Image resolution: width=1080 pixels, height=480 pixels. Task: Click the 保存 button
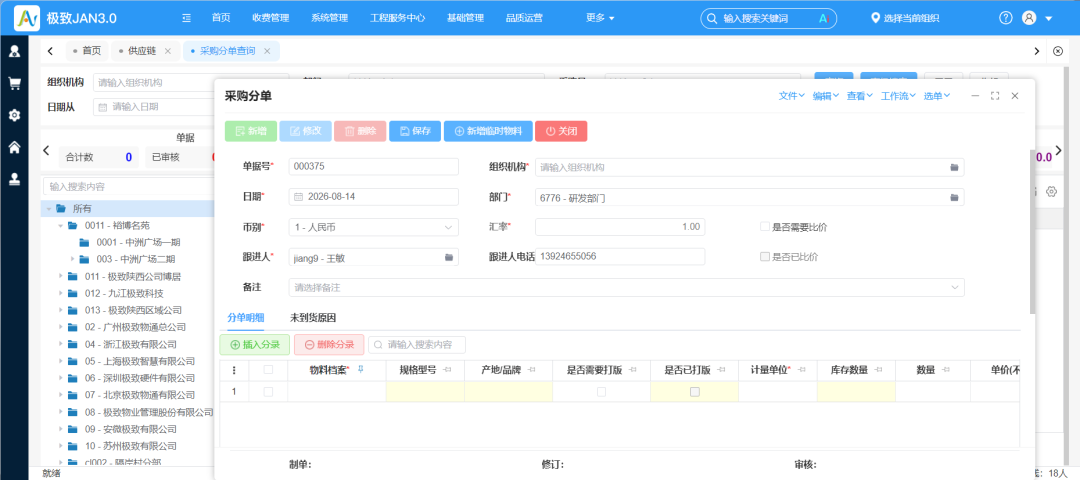click(x=415, y=132)
